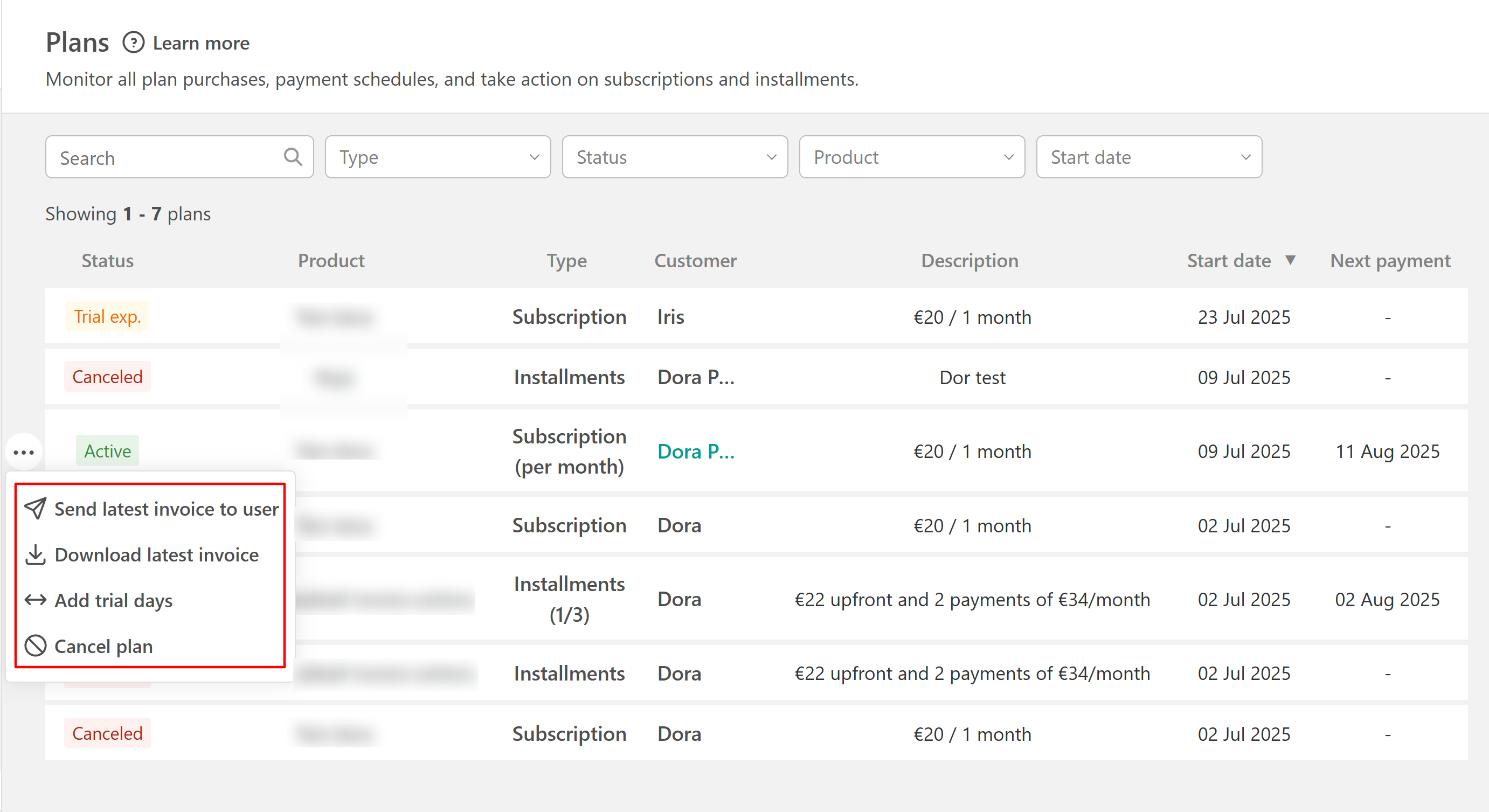Open the Type filter dropdown

click(438, 157)
